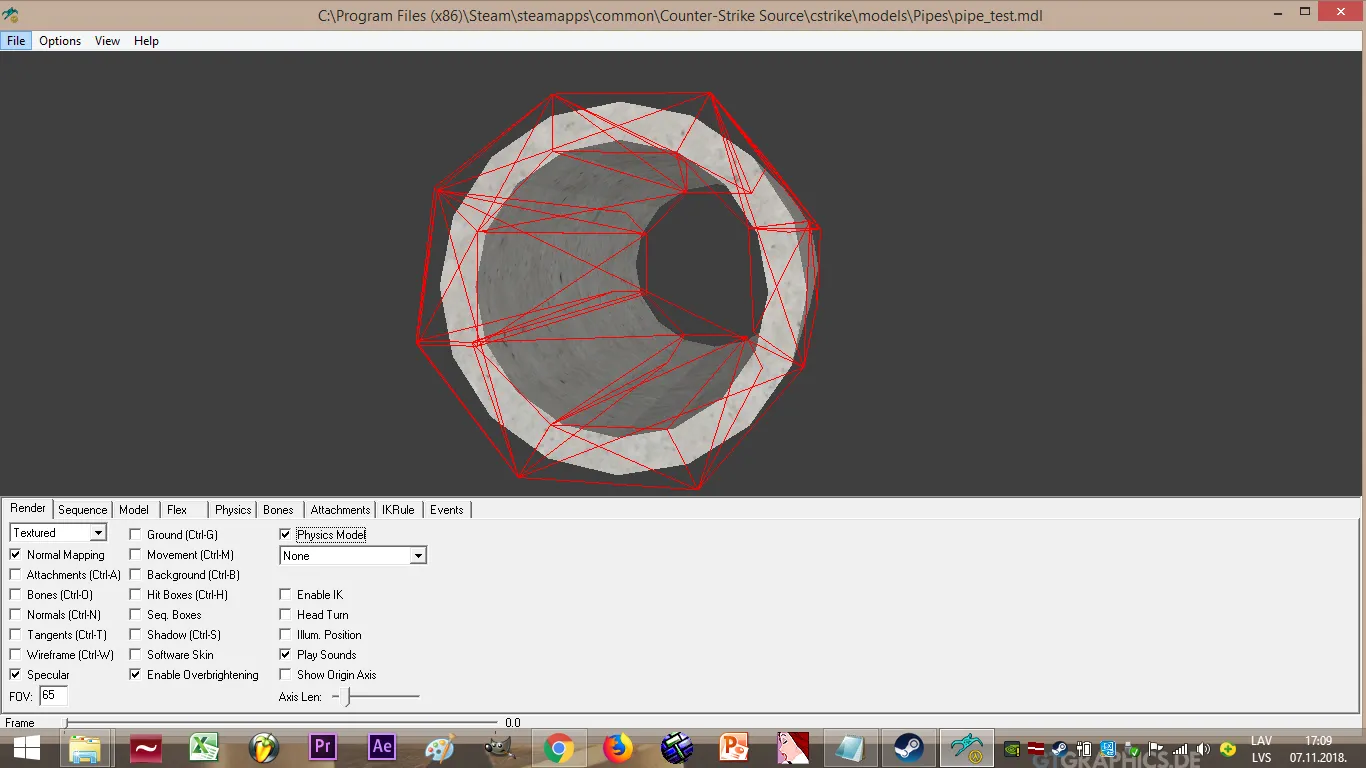Open the Textured render mode dropdown
1366x768 pixels.
[x=58, y=533]
